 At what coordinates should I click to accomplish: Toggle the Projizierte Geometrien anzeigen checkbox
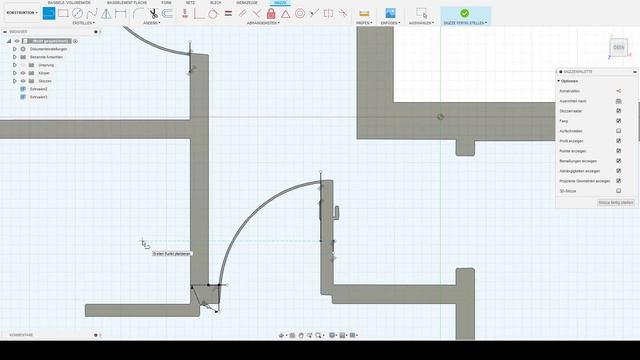[x=618, y=181]
